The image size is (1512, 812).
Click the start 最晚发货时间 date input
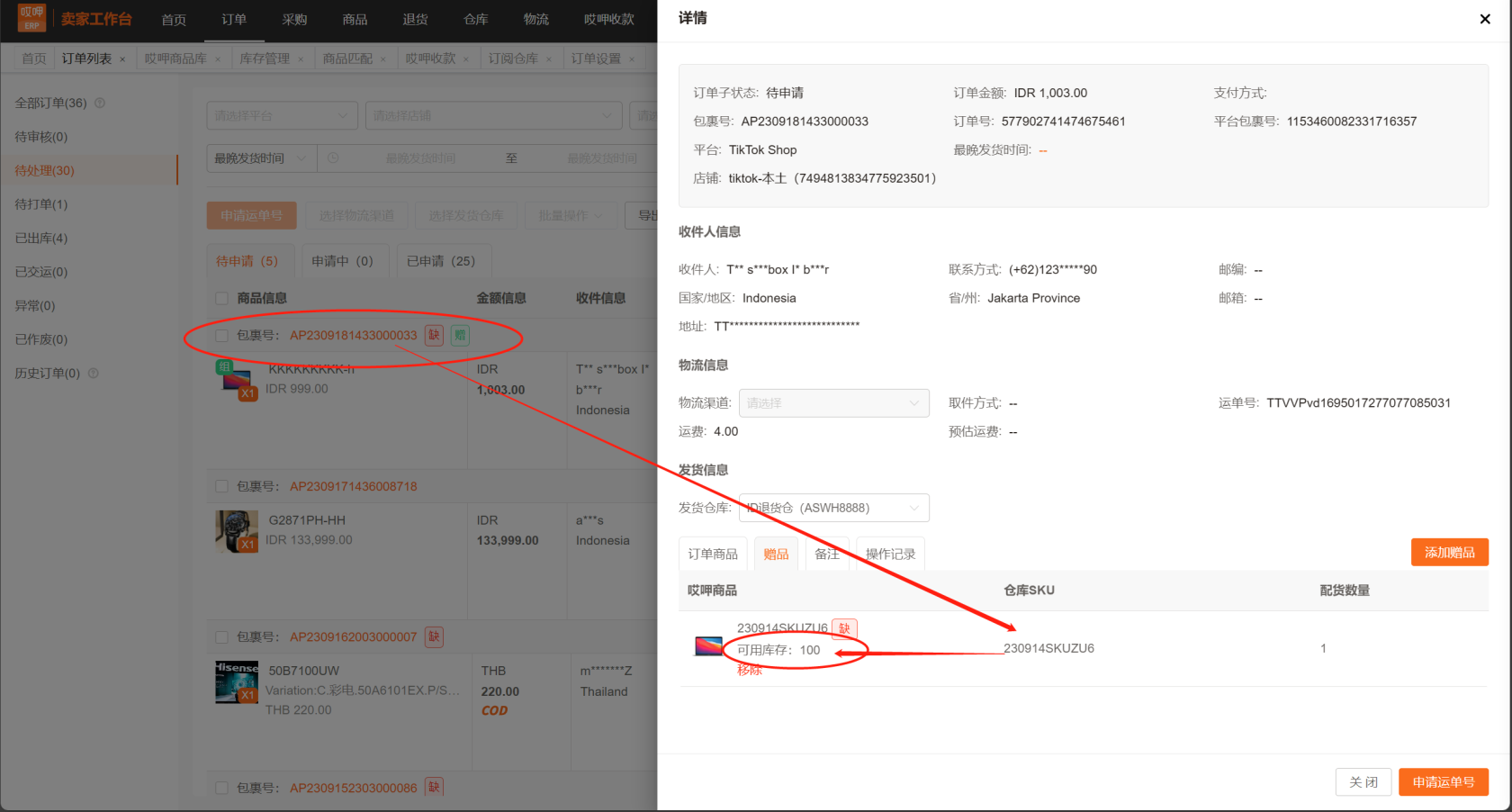tap(420, 158)
